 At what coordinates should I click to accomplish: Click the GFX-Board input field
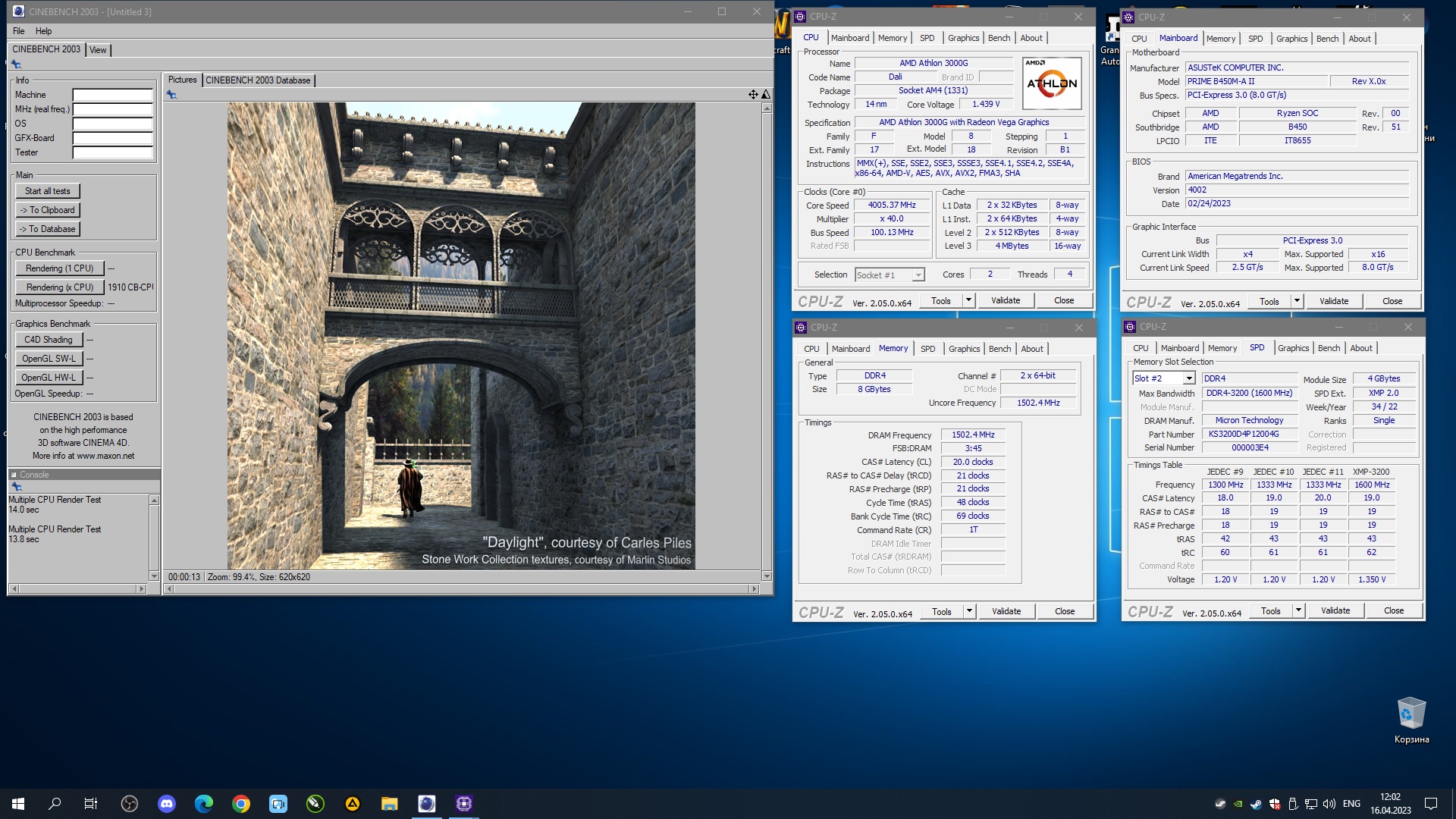point(113,138)
